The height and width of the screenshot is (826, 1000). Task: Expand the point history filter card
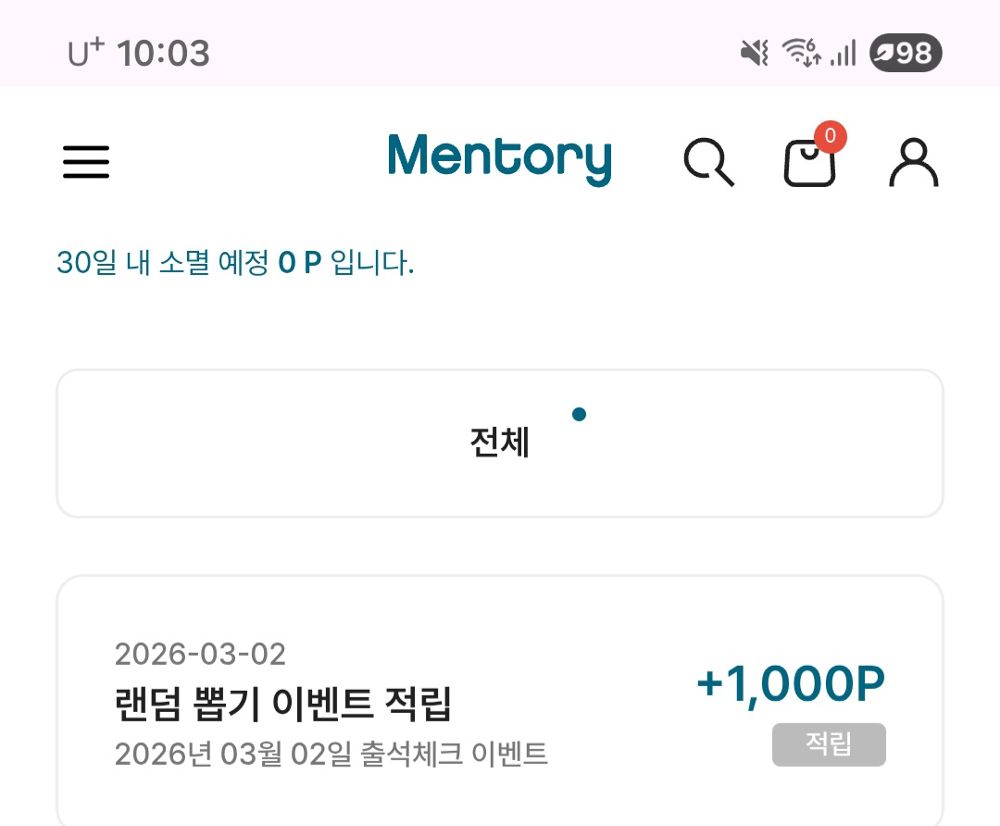[500, 441]
